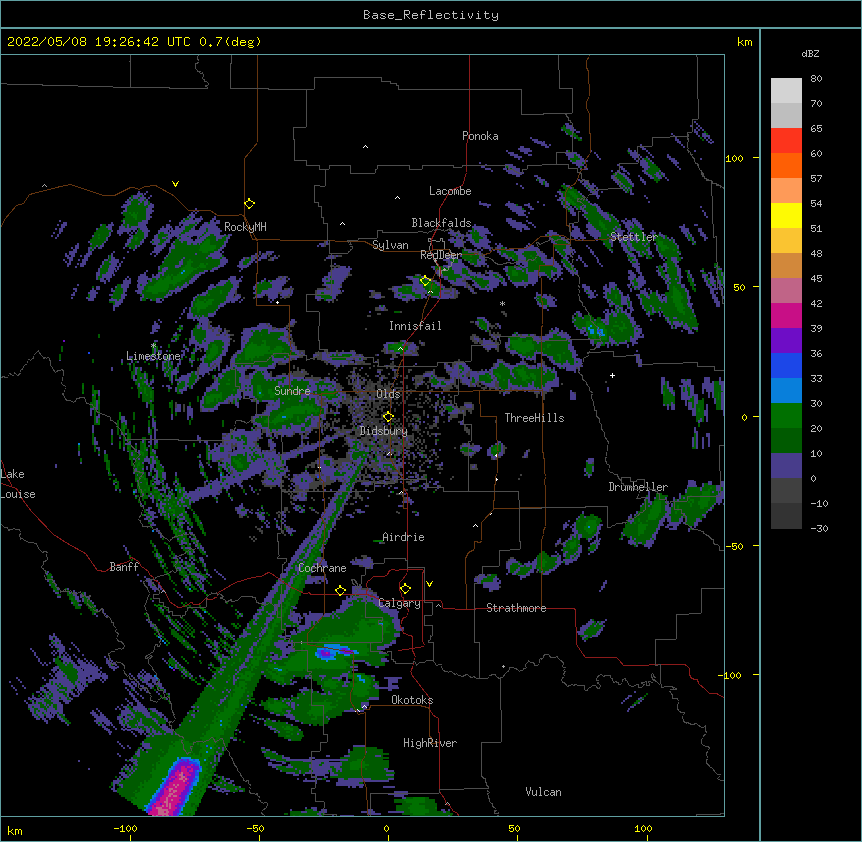The width and height of the screenshot is (862, 842).
Task: Click the yellow diamond marker near RockyMH
Action: pos(250,204)
